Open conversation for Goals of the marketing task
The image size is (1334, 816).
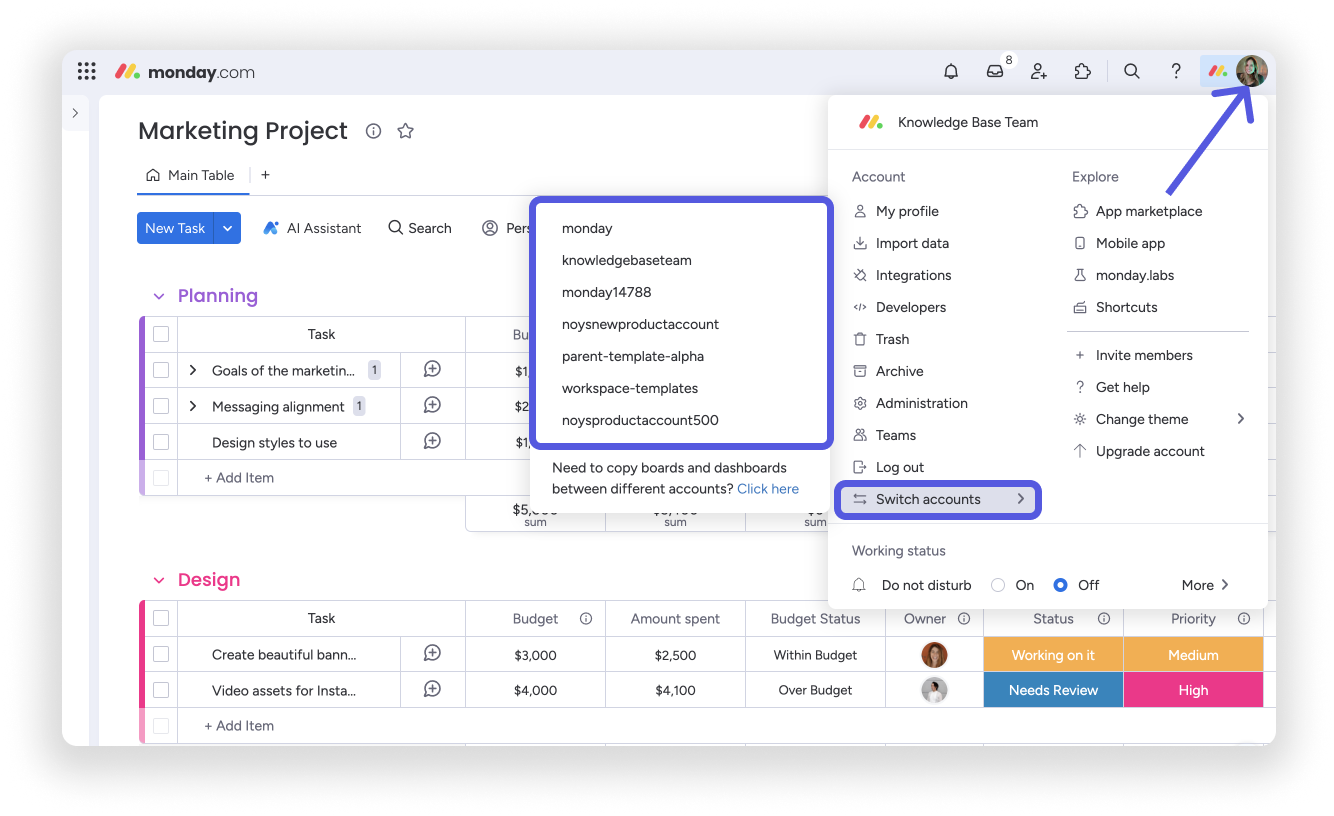click(x=432, y=370)
